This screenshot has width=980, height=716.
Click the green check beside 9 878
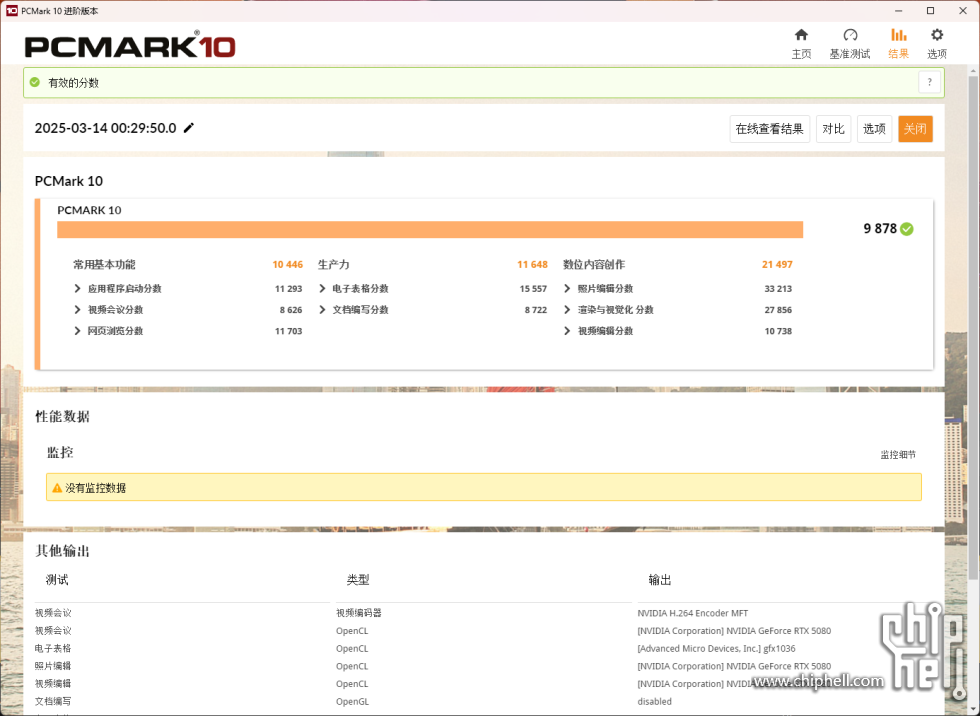pyautogui.click(x=907, y=229)
